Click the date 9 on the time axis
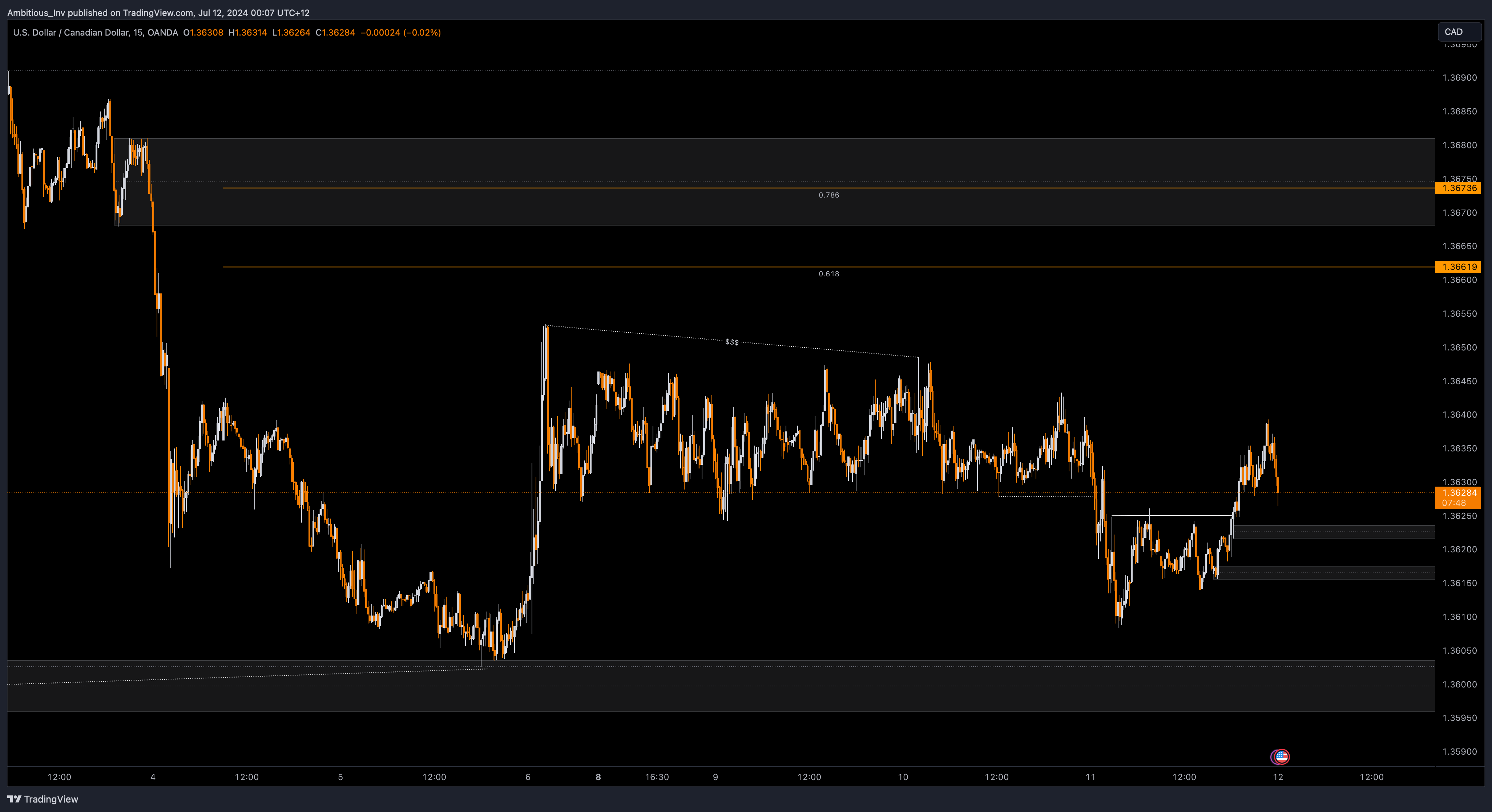The width and height of the screenshot is (1492, 812). click(715, 777)
